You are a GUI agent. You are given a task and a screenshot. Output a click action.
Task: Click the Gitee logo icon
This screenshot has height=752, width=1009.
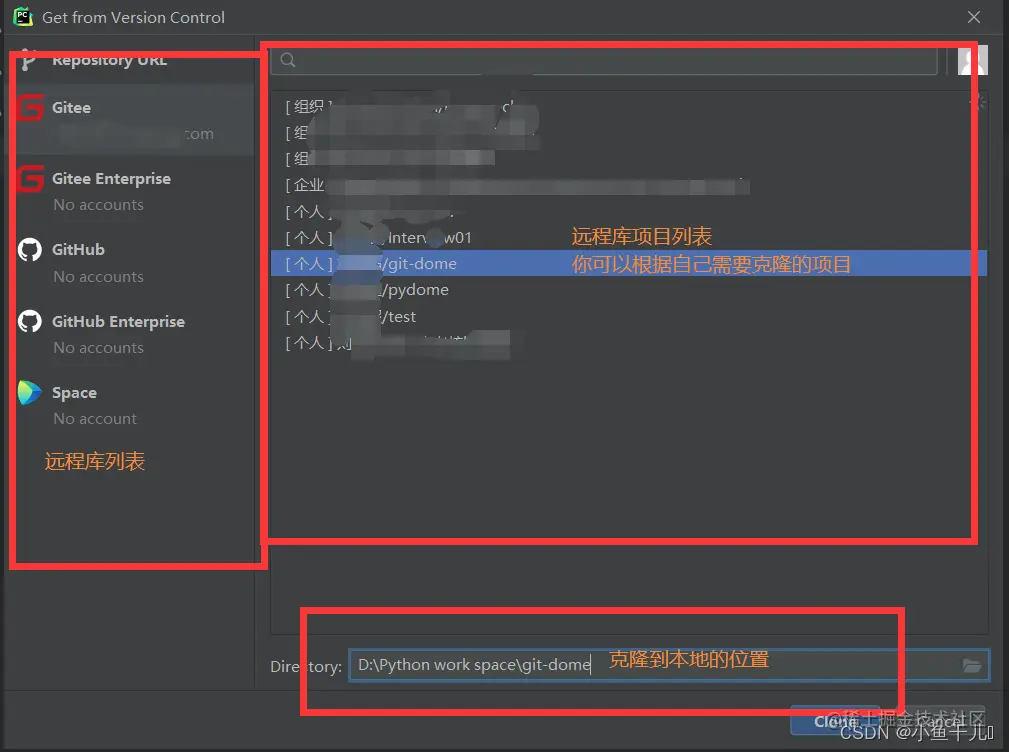pyautogui.click(x=30, y=107)
